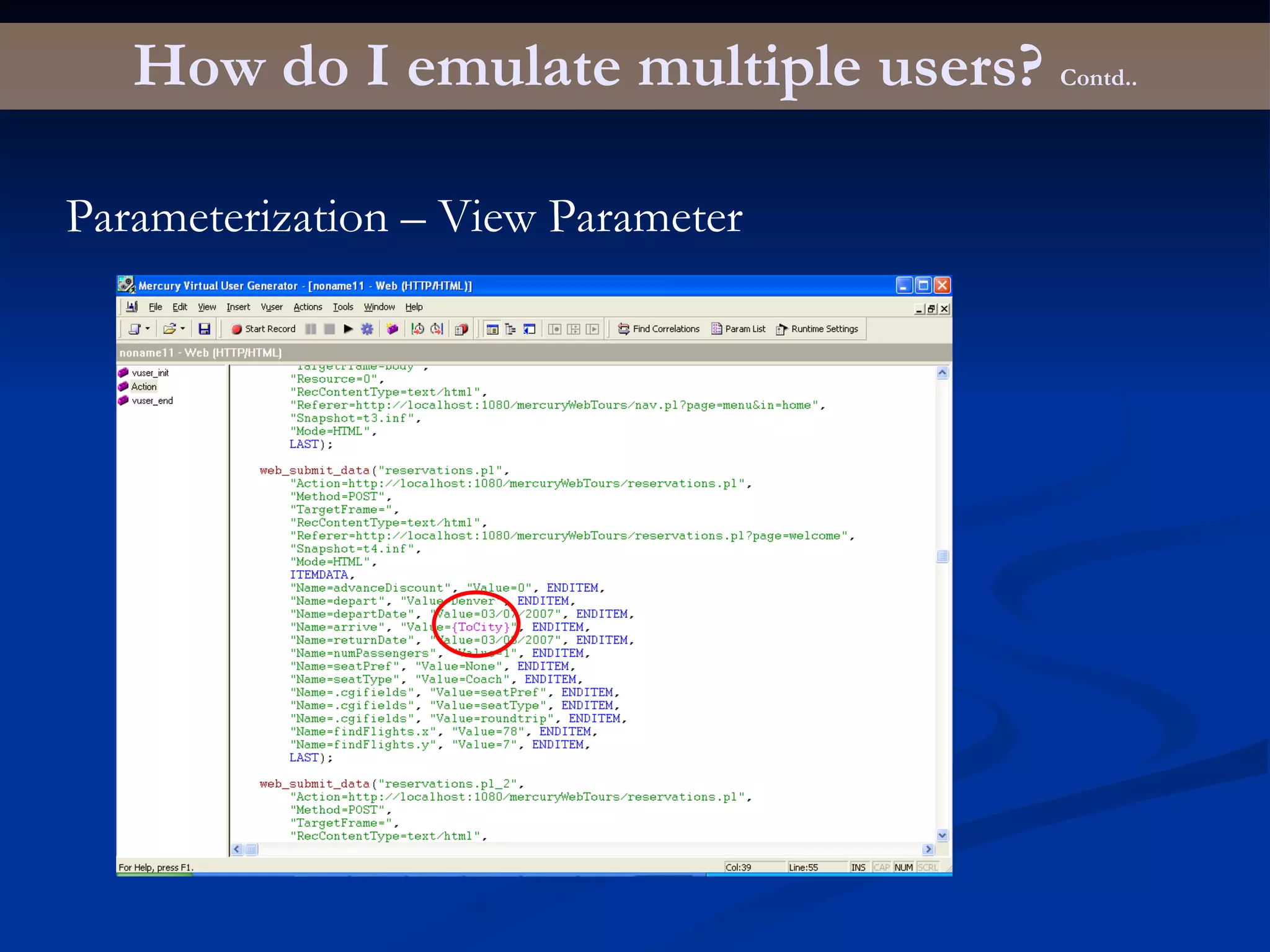Run the script with the Play arrow
The width and height of the screenshot is (1270, 952).
pos(349,329)
